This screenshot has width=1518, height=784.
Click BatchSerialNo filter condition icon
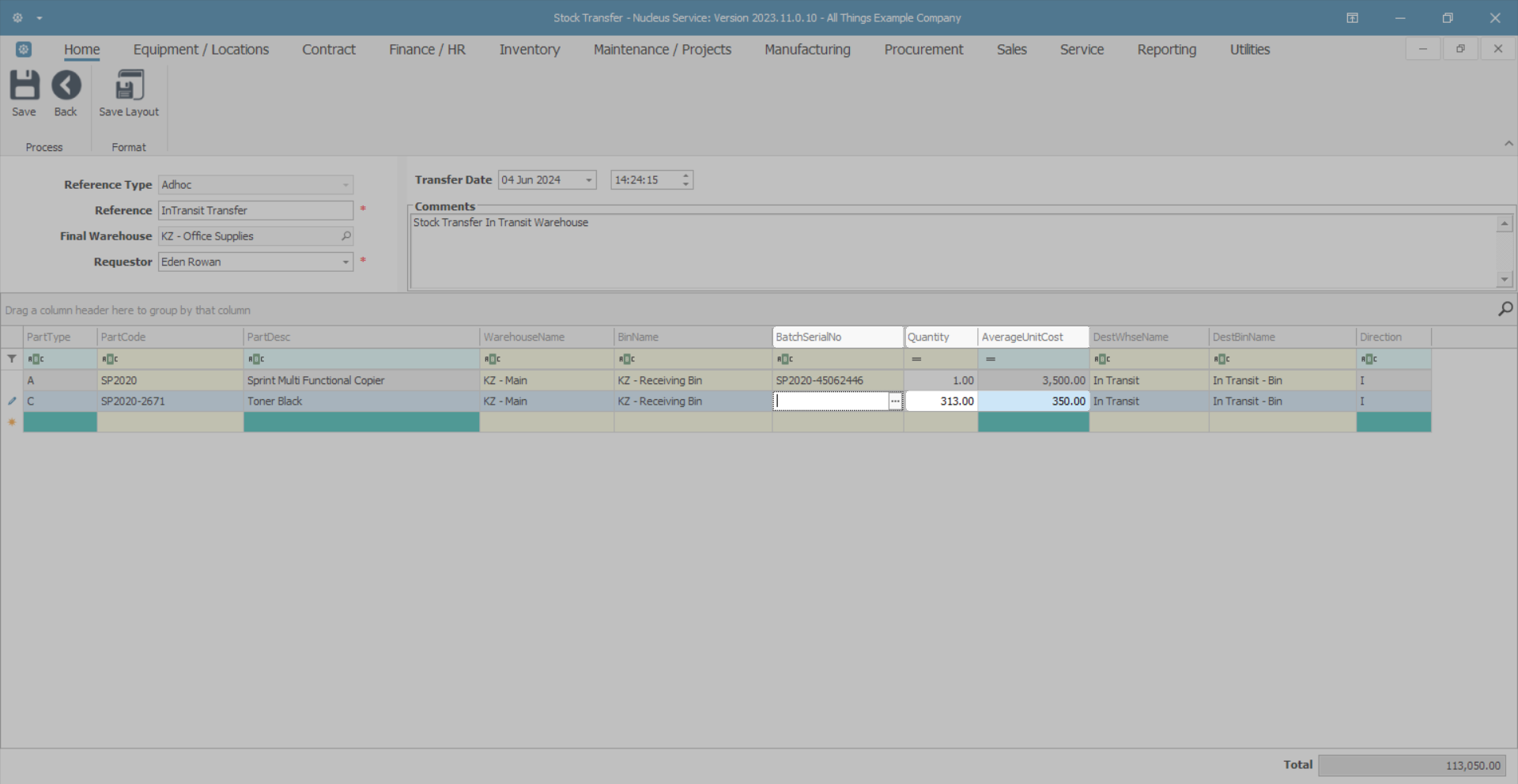(x=784, y=359)
